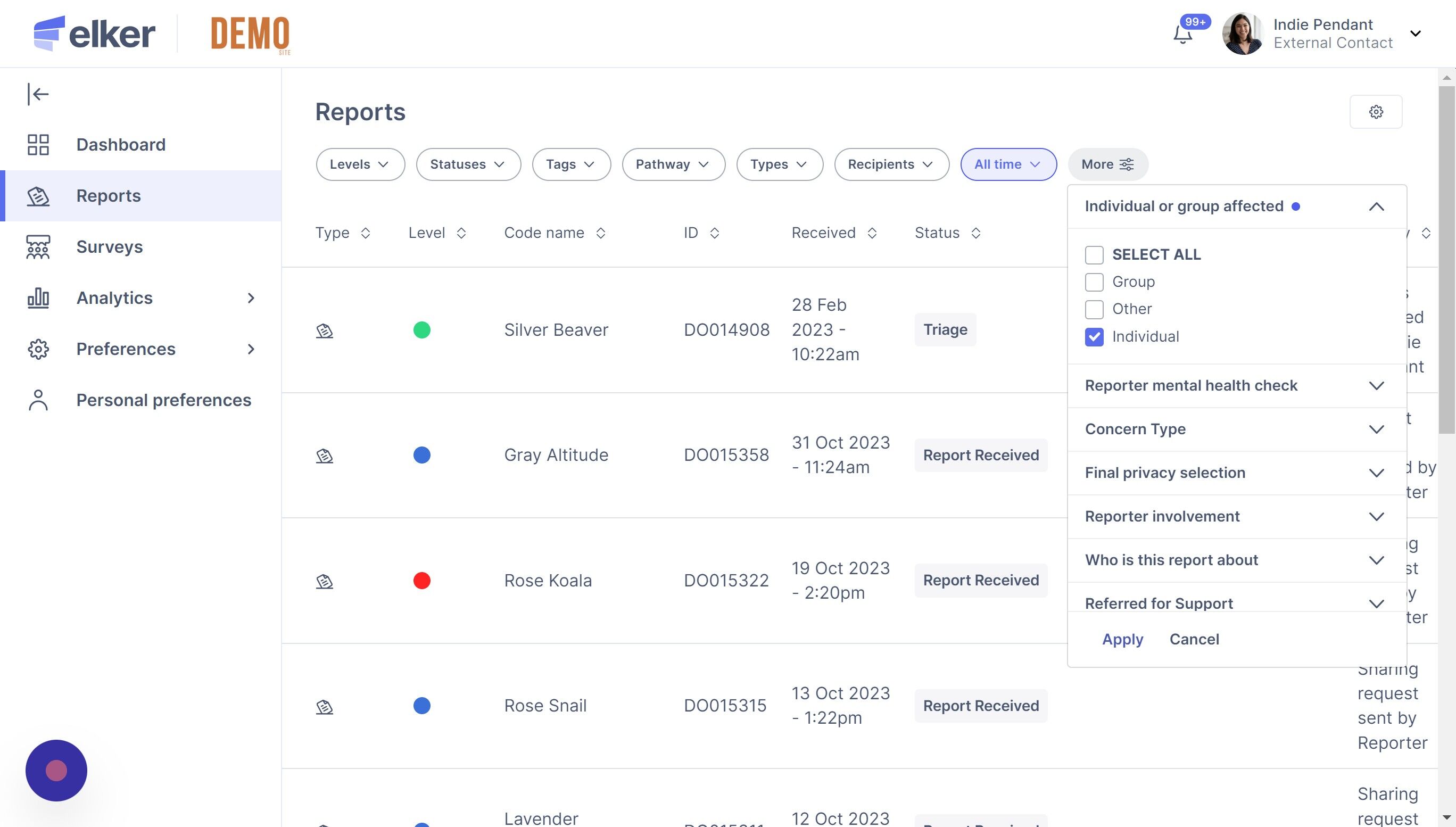The width and height of the screenshot is (1456, 827).
Task: Click Cancel in the filter panel
Action: [x=1194, y=640]
